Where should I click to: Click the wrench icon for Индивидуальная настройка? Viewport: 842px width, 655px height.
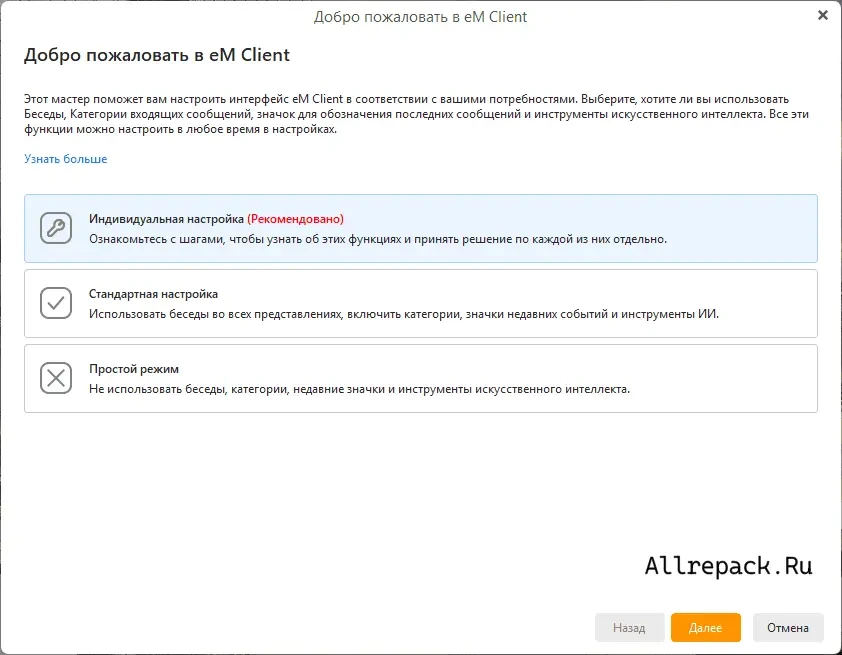point(56,228)
